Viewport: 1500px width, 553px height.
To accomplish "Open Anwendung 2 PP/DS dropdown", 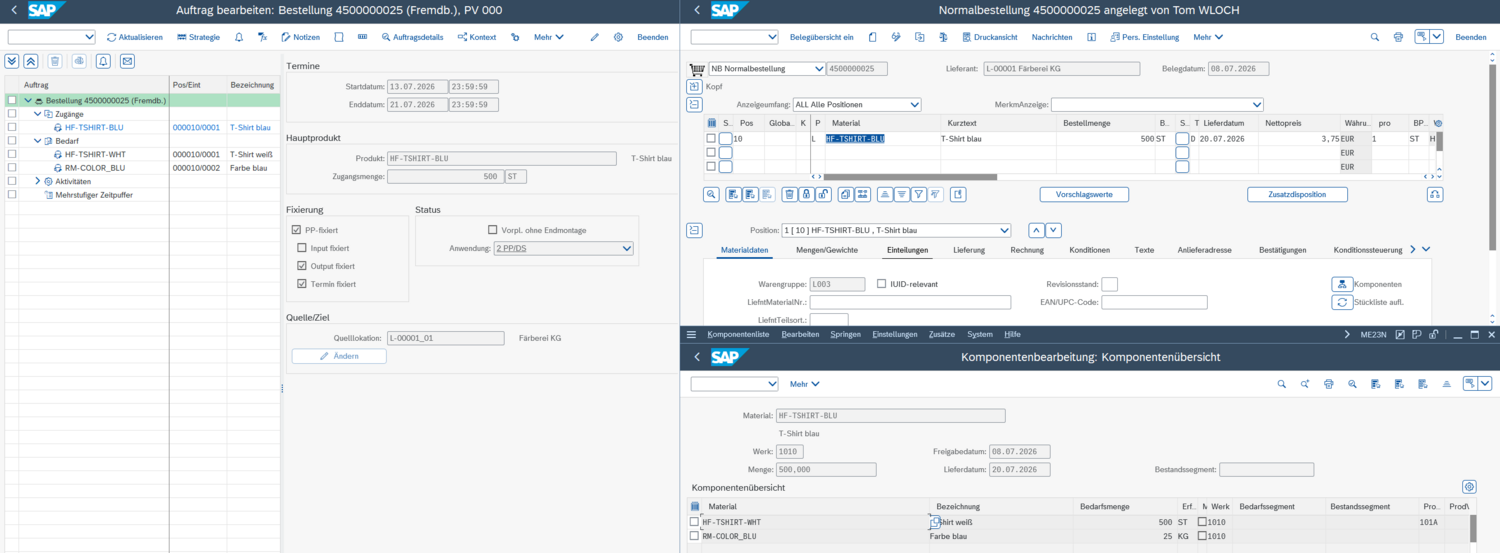I will pos(564,248).
